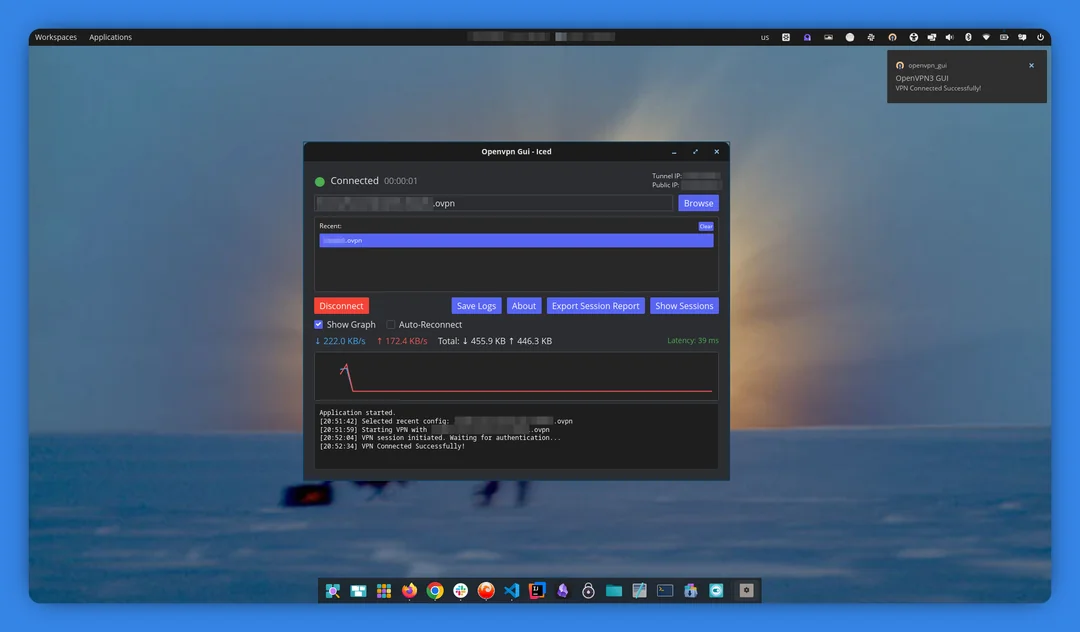Open the padlock password app in the dock
1080x632 pixels.
(588, 591)
